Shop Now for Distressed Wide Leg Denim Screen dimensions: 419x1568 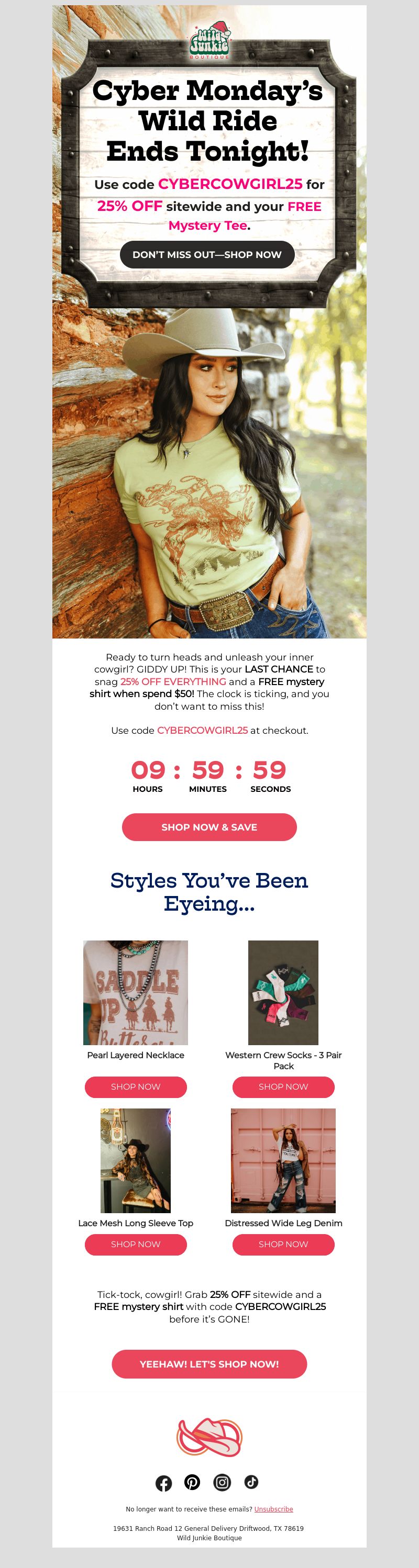tap(283, 1244)
